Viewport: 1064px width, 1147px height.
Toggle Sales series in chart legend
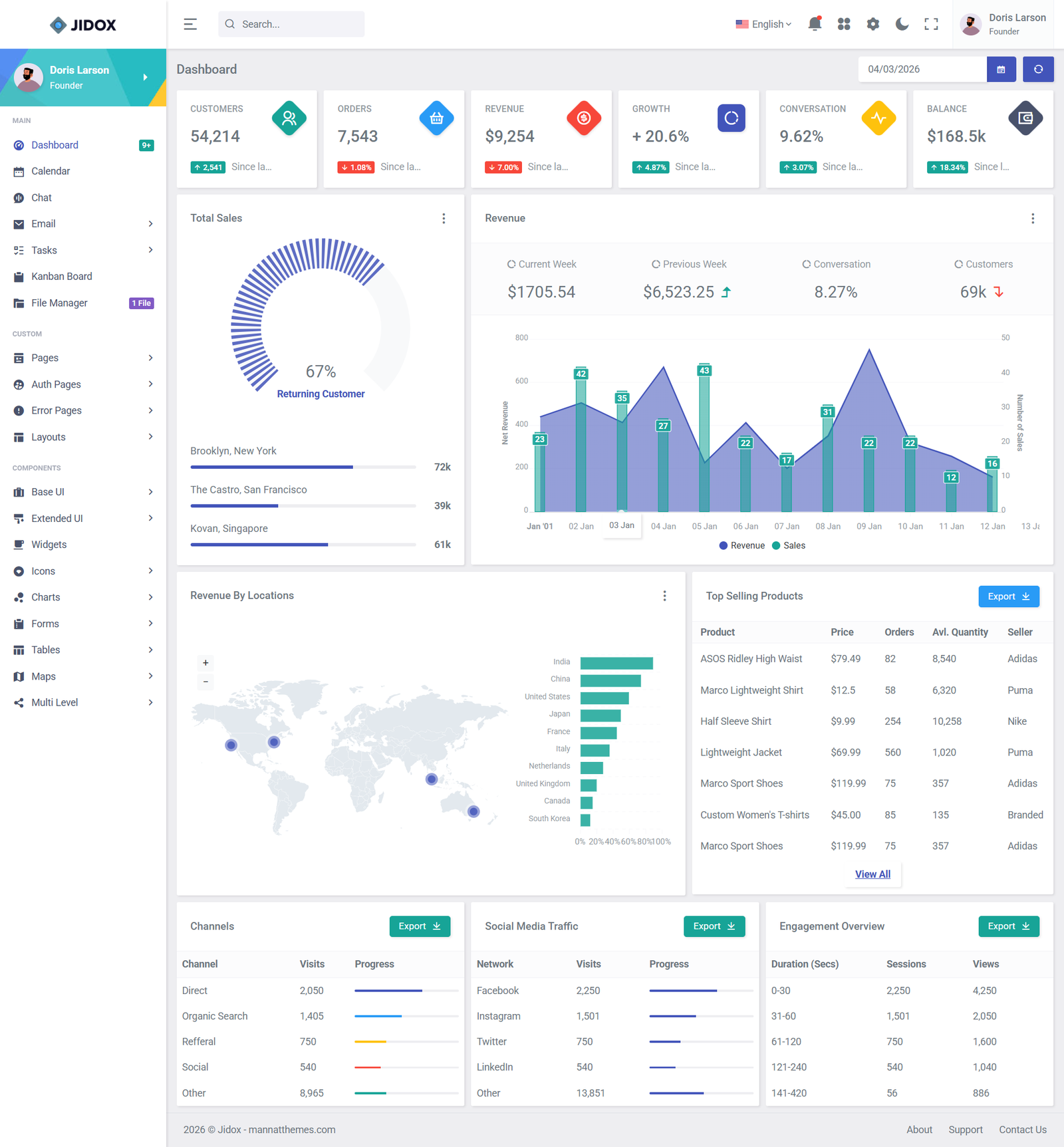pos(789,545)
